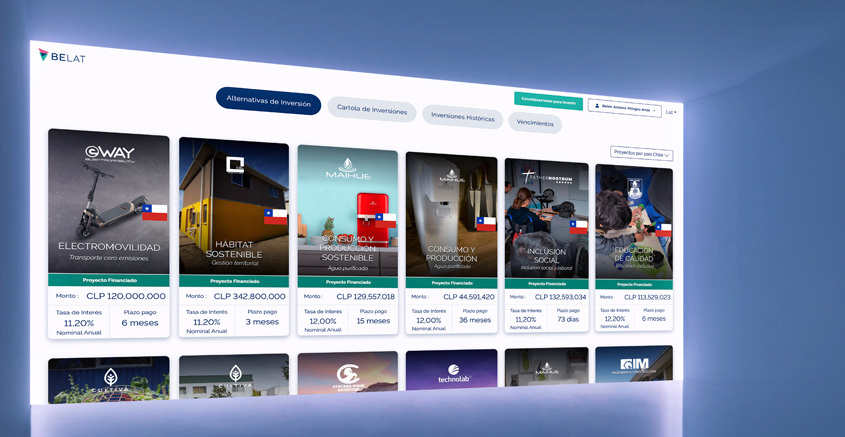Screen dimensions: 845x437
Task: Click the ELECTROMOVILIDAD title text
Action: (109, 247)
